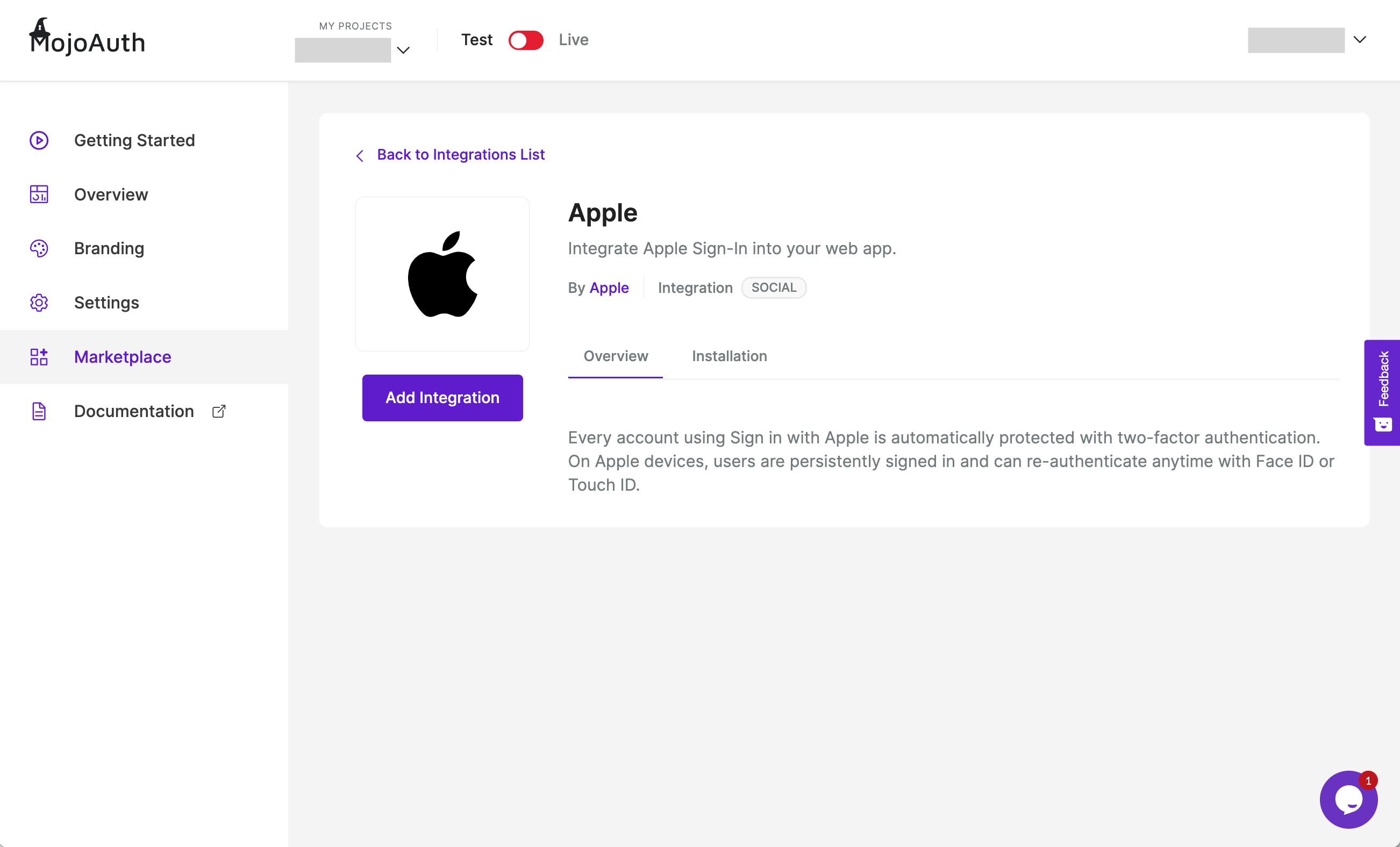The height and width of the screenshot is (847, 1400).
Task: Expand the My Projects dropdown chevron
Action: point(403,51)
